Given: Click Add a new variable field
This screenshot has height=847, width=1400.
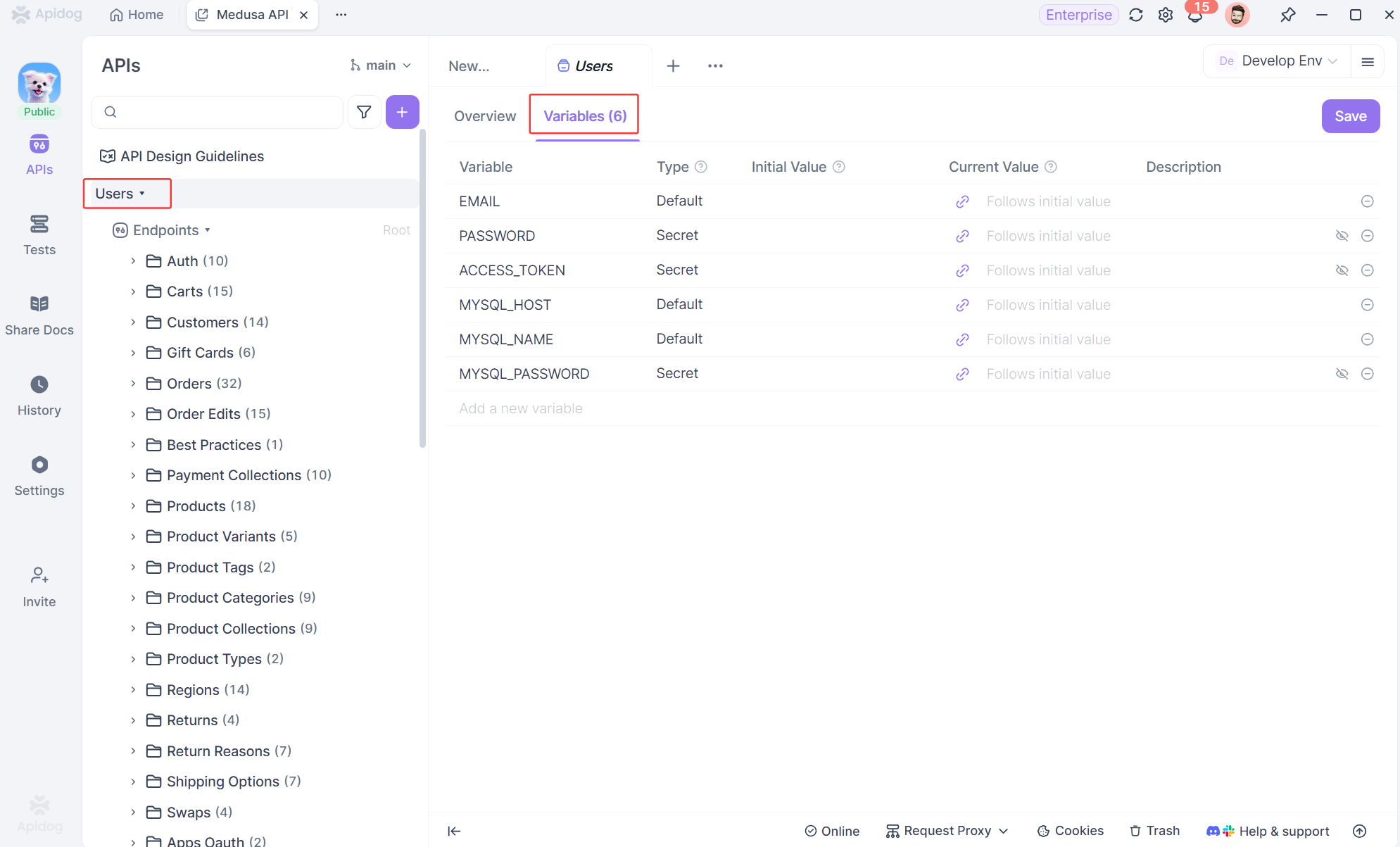Looking at the screenshot, I should click(x=521, y=408).
